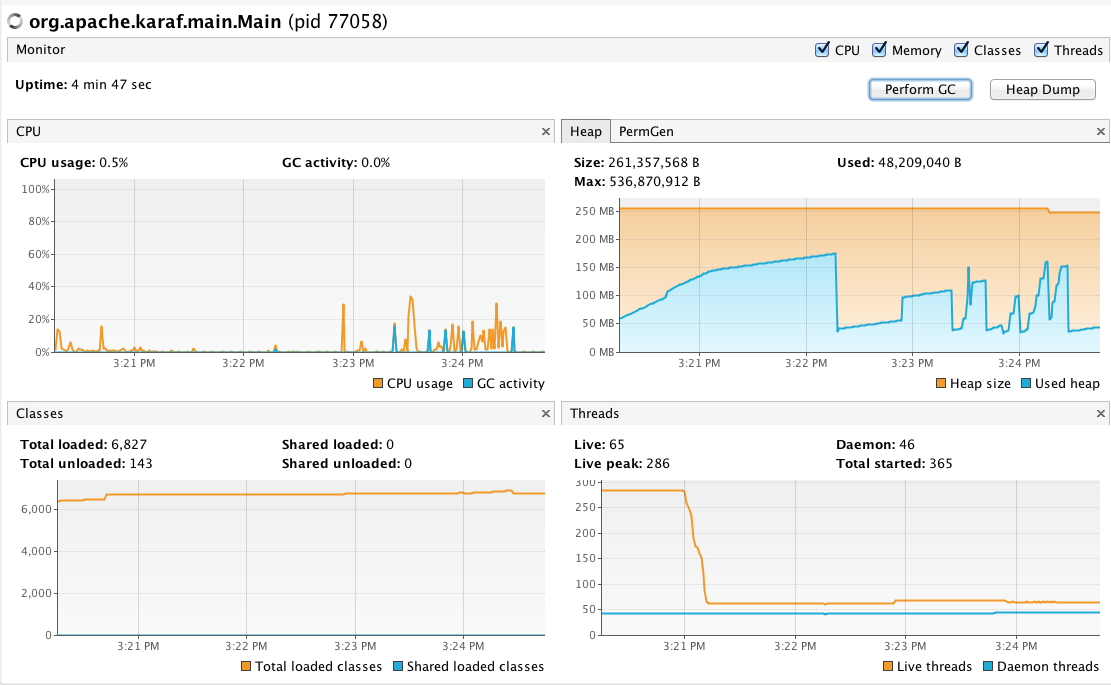The width and height of the screenshot is (1111, 685).
Task: Switch to the PermGen tab
Action: (x=645, y=132)
